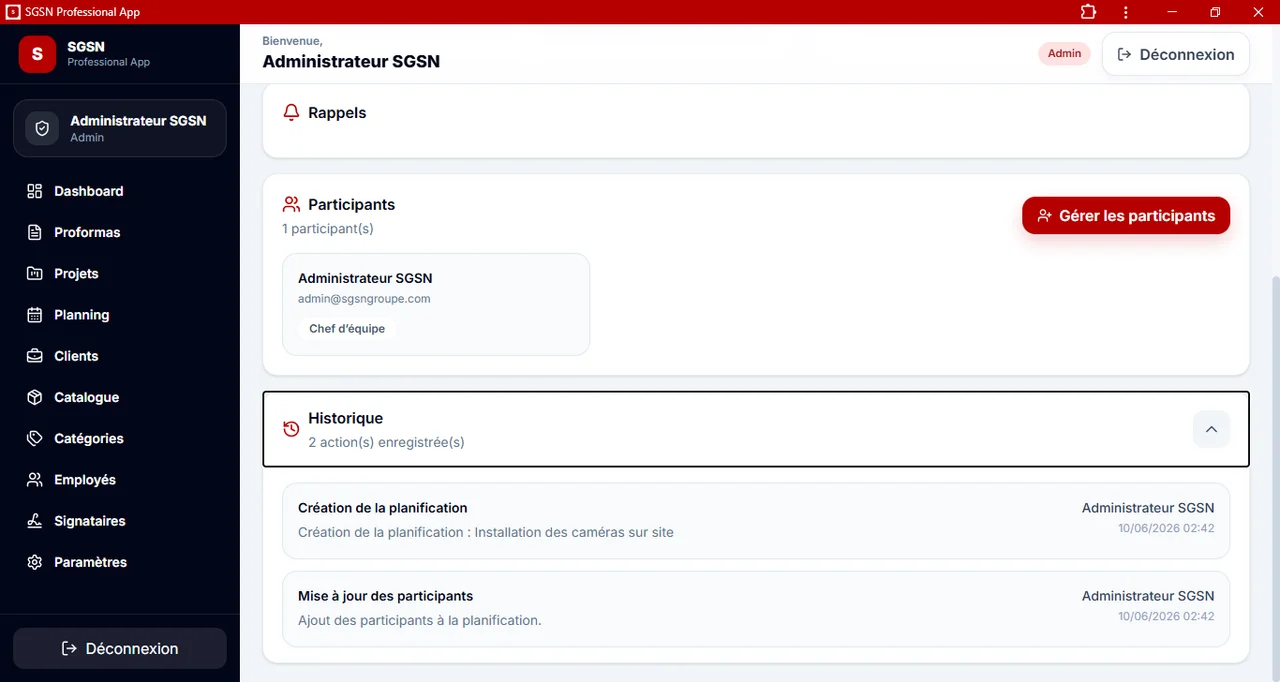The image size is (1280, 682).
Task: Open the three-dot menu in title bar
Action: point(1126,12)
